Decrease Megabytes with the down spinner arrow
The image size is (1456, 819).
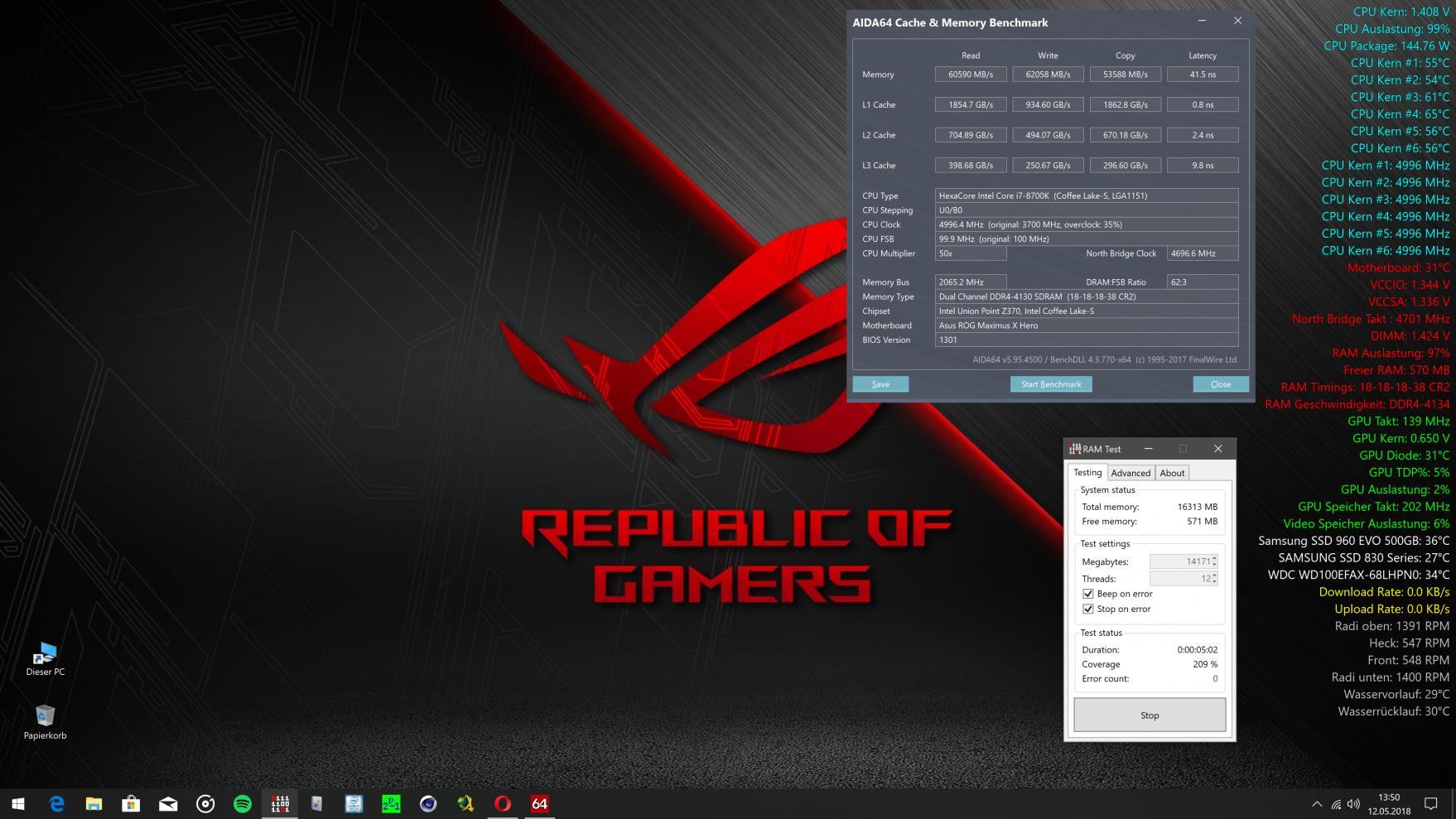pos(1214,565)
